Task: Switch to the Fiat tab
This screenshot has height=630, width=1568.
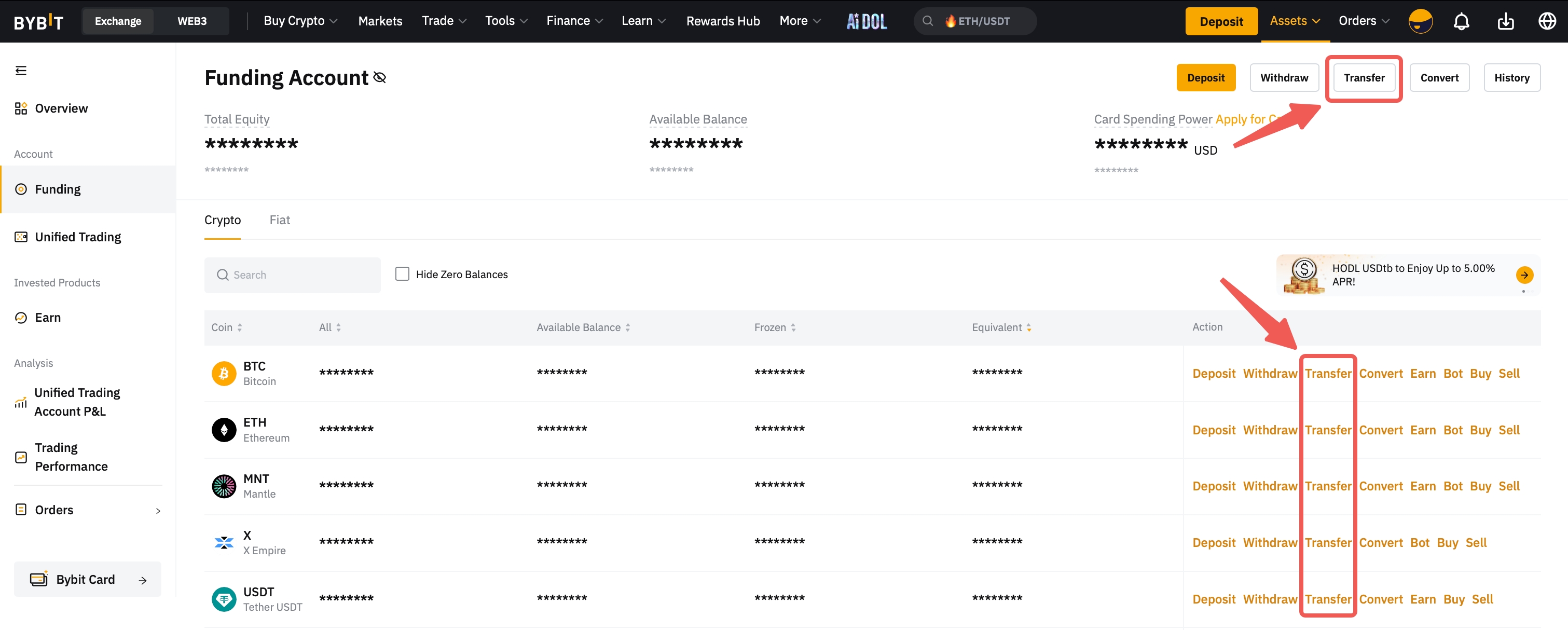Action: pyautogui.click(x=279, y=220)
